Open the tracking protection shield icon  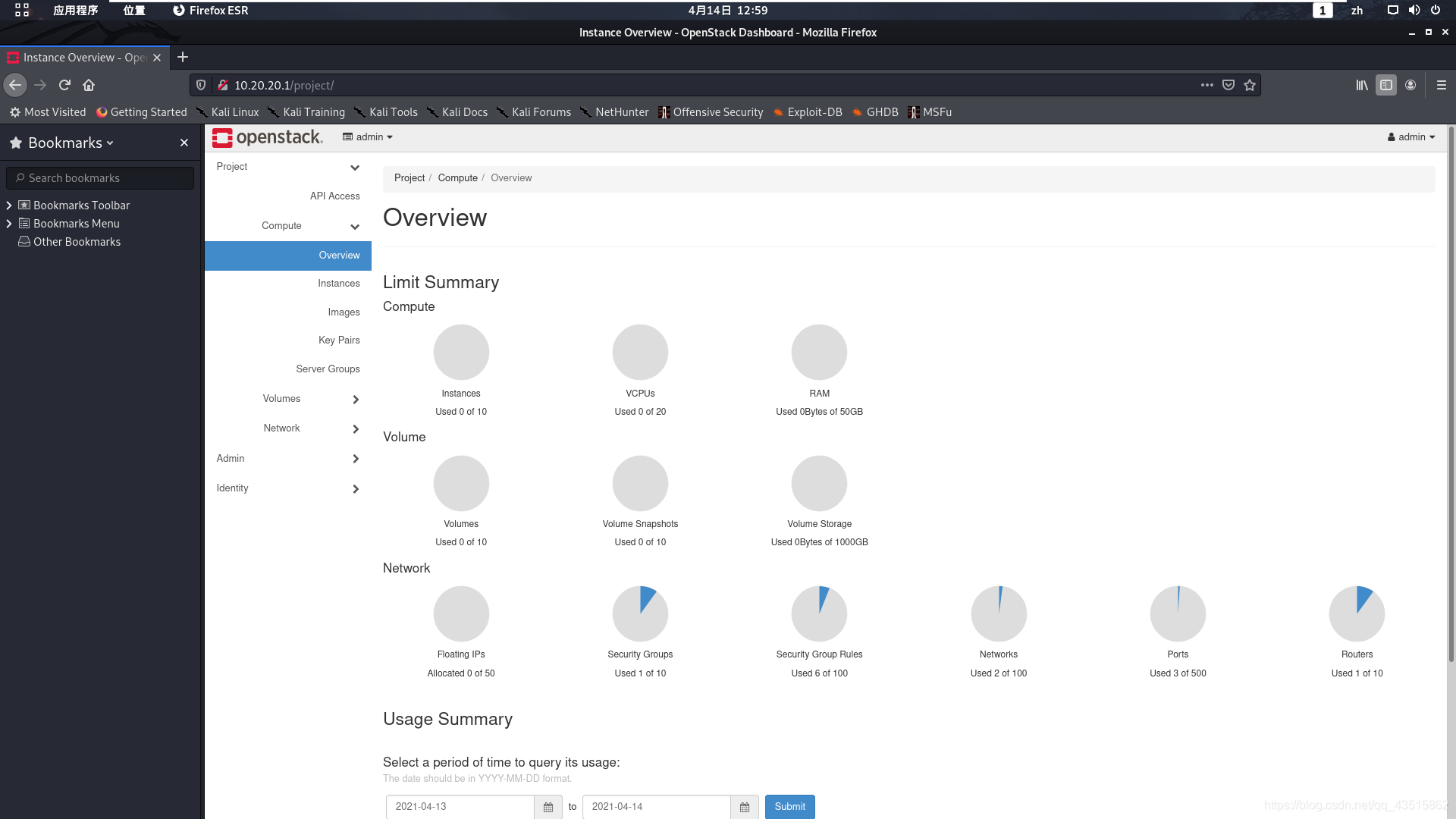tap(201, 85)
